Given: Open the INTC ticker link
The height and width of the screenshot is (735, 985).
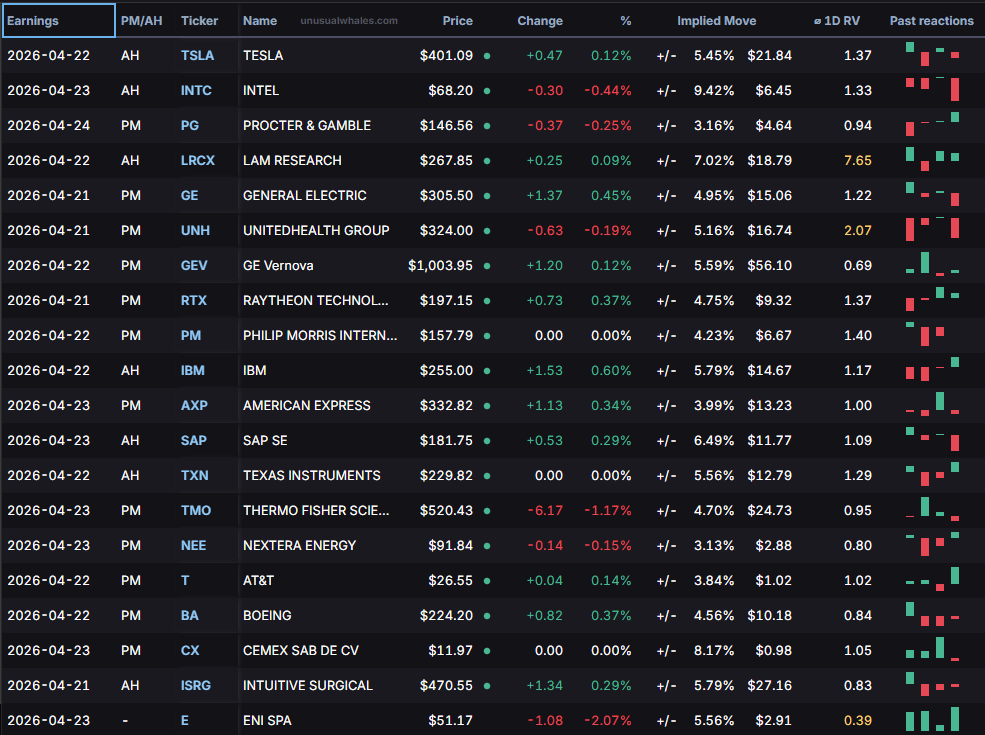Looking at the screenshot, I should click(x=196, y=90).
